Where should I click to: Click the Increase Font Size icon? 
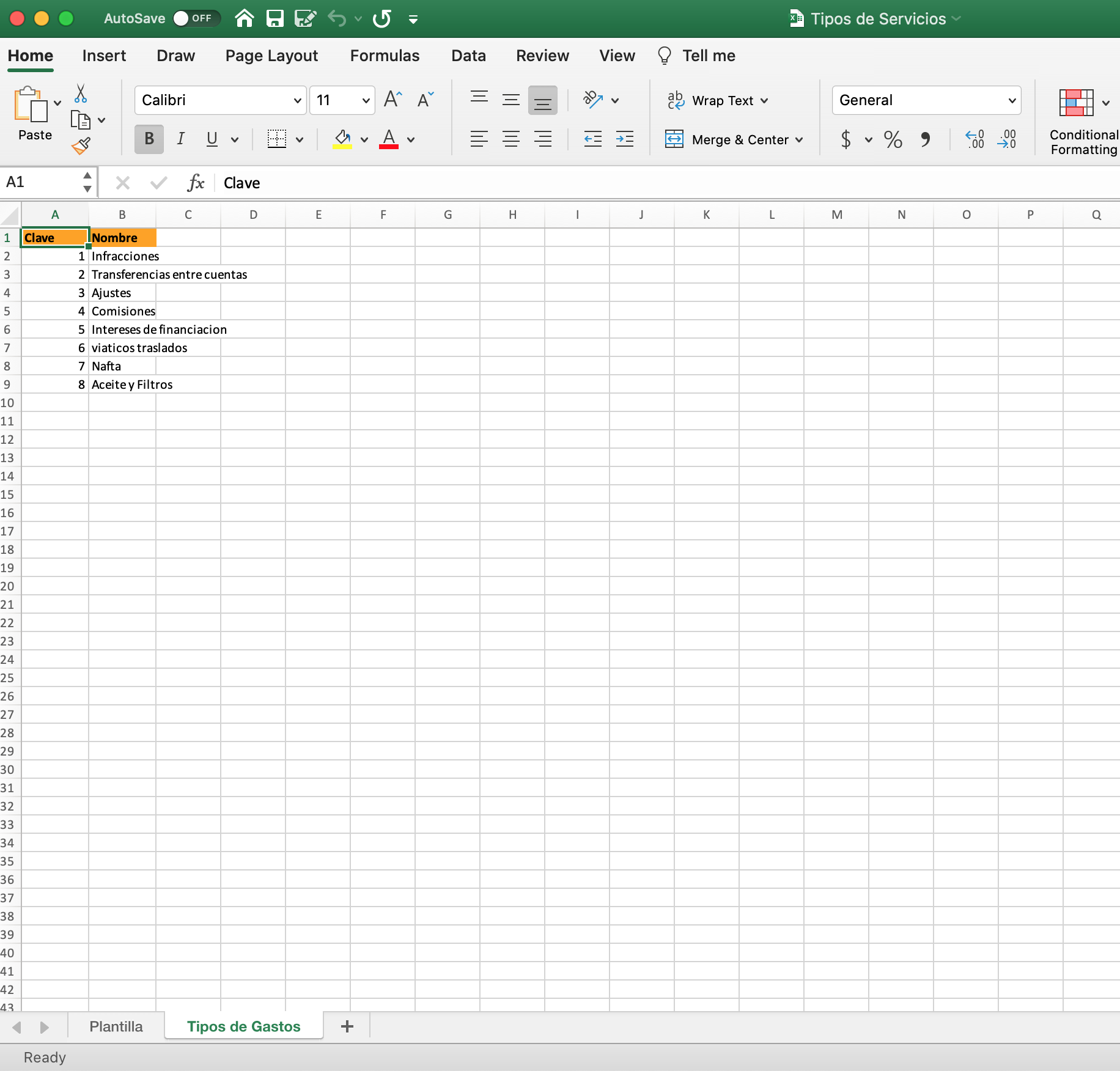pos(392,100)
